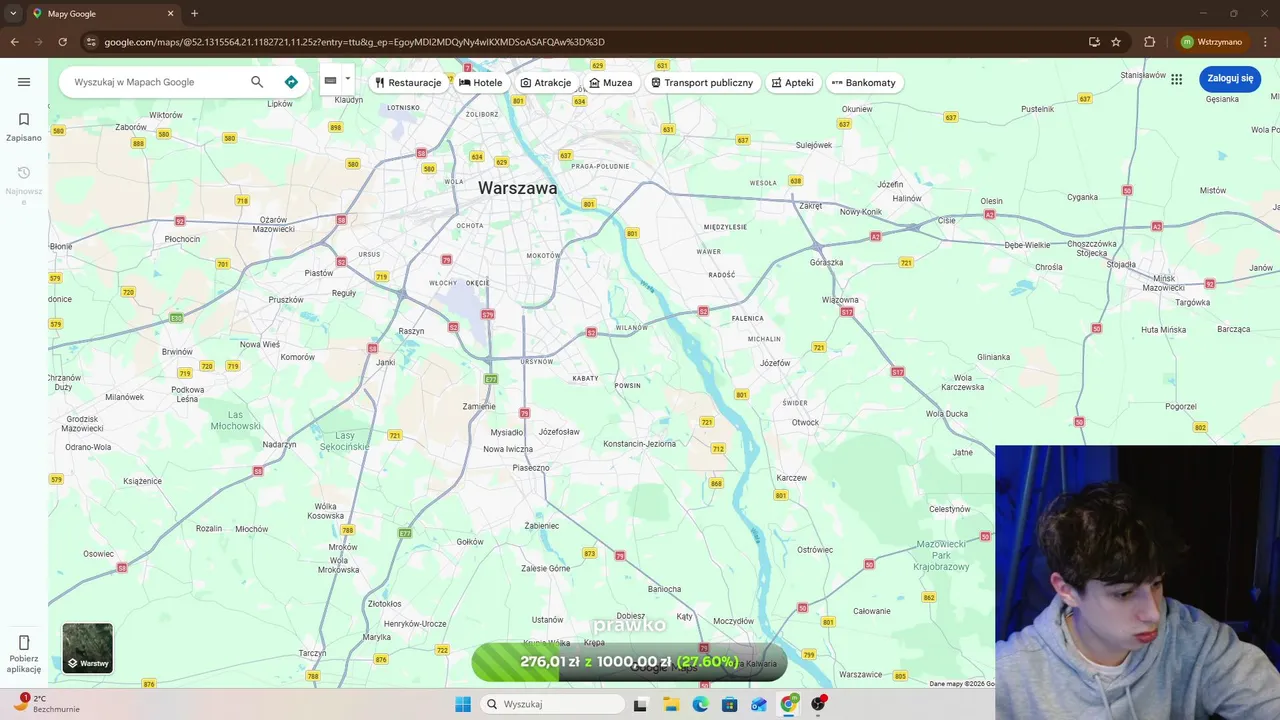Click the Chrome forward arrow

38,42
